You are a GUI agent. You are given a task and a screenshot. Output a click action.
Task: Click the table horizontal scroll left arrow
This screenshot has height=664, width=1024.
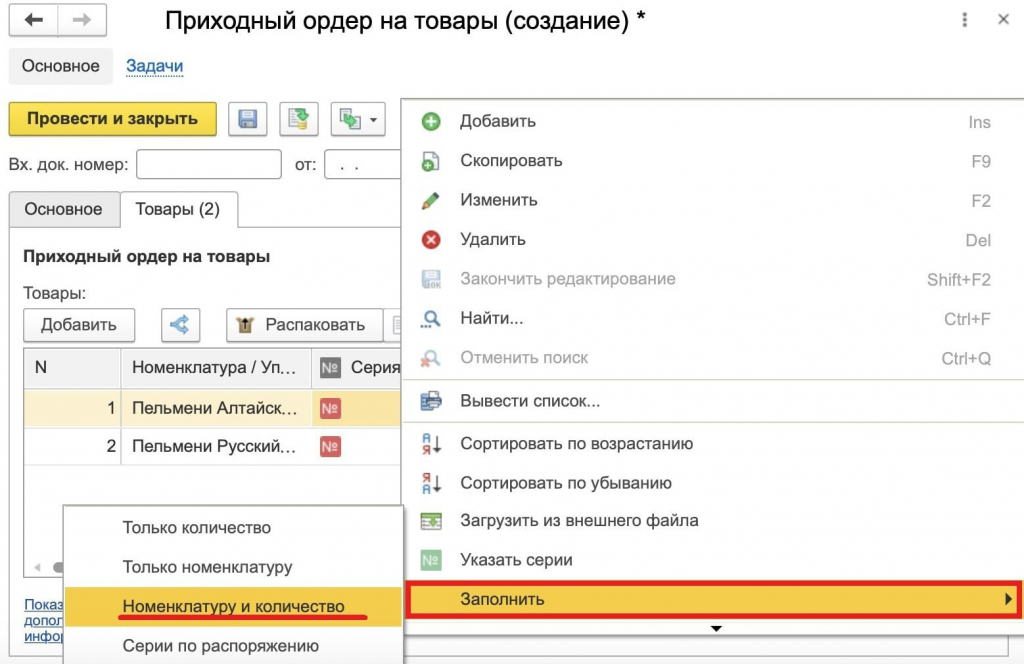click(38, 567)
